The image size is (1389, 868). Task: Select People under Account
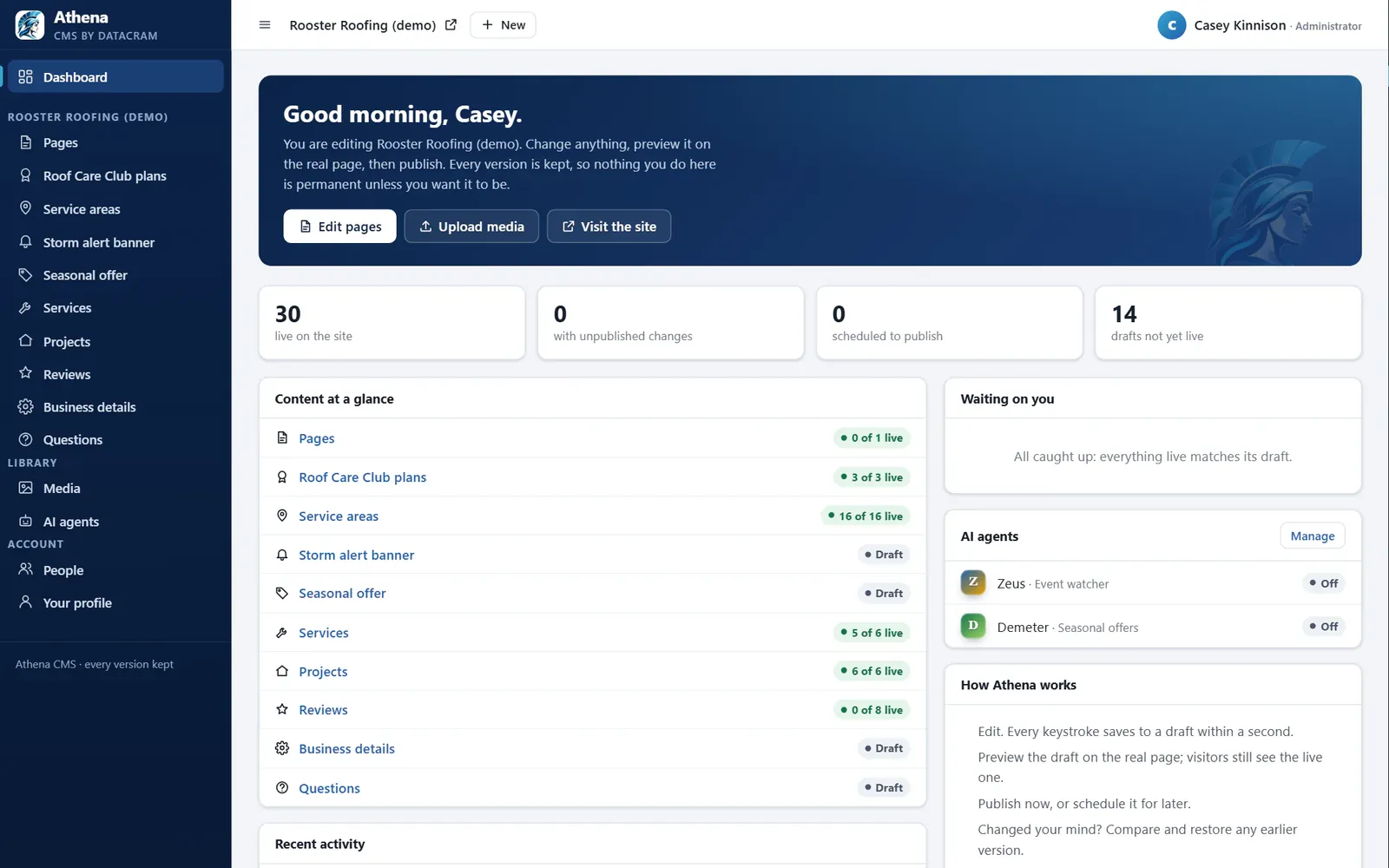click(x=115, y=570)
